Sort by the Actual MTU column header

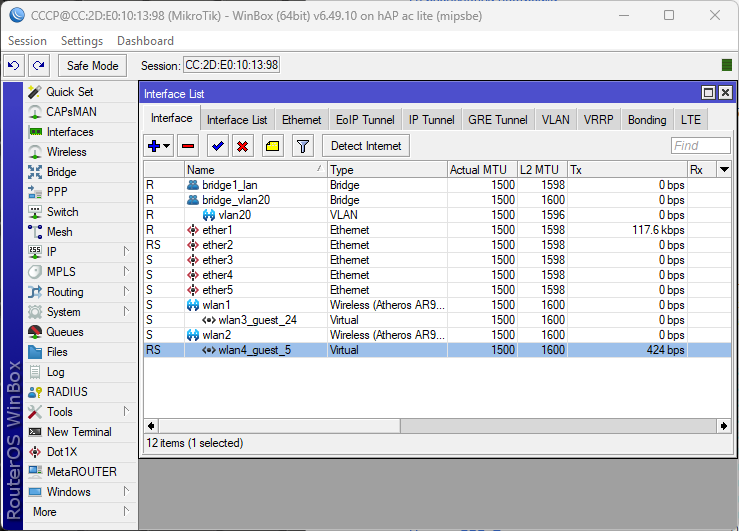[x=482, y=170]
